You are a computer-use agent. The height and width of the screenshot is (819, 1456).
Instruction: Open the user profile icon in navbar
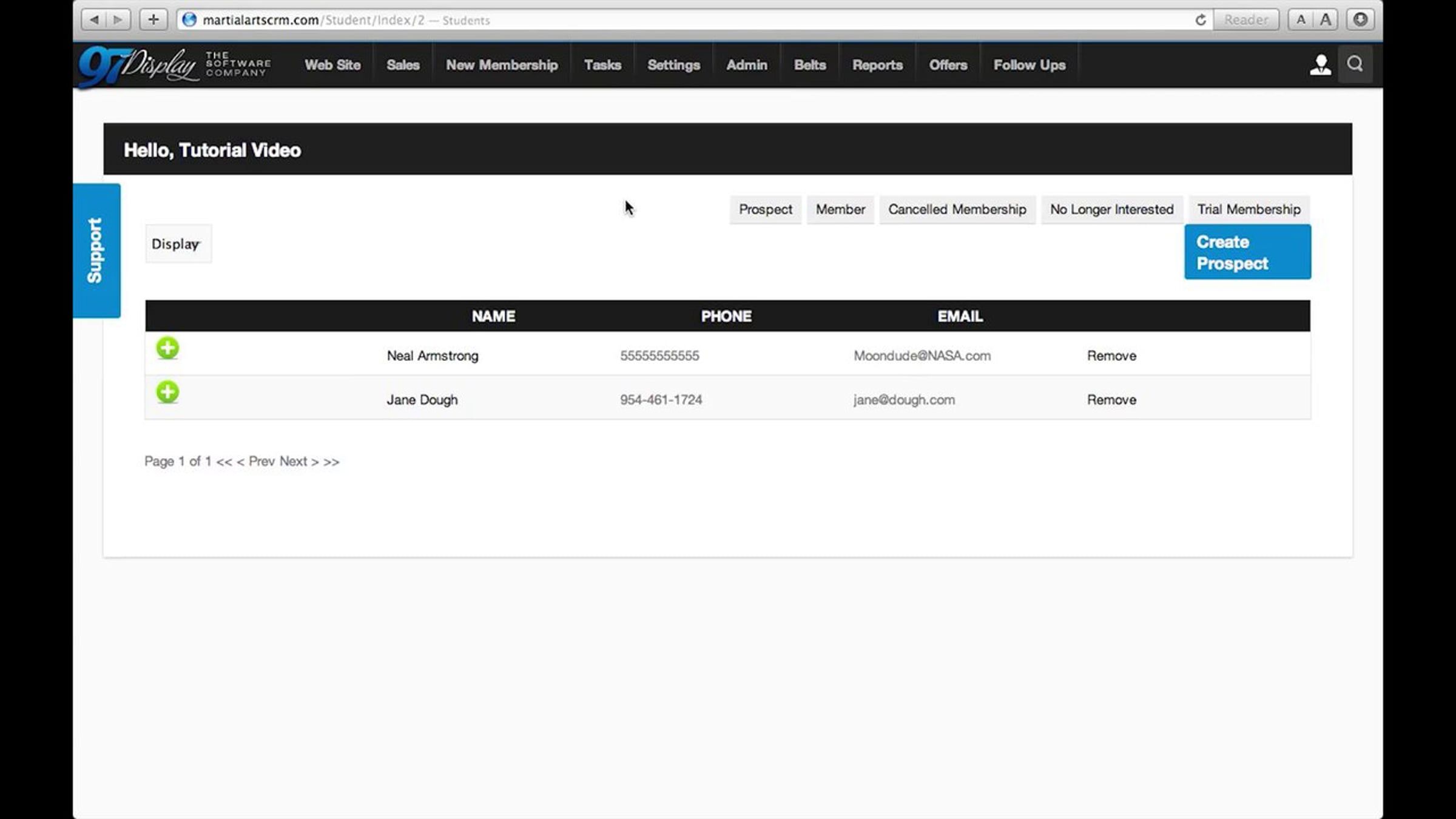(x=1320, y=65)
